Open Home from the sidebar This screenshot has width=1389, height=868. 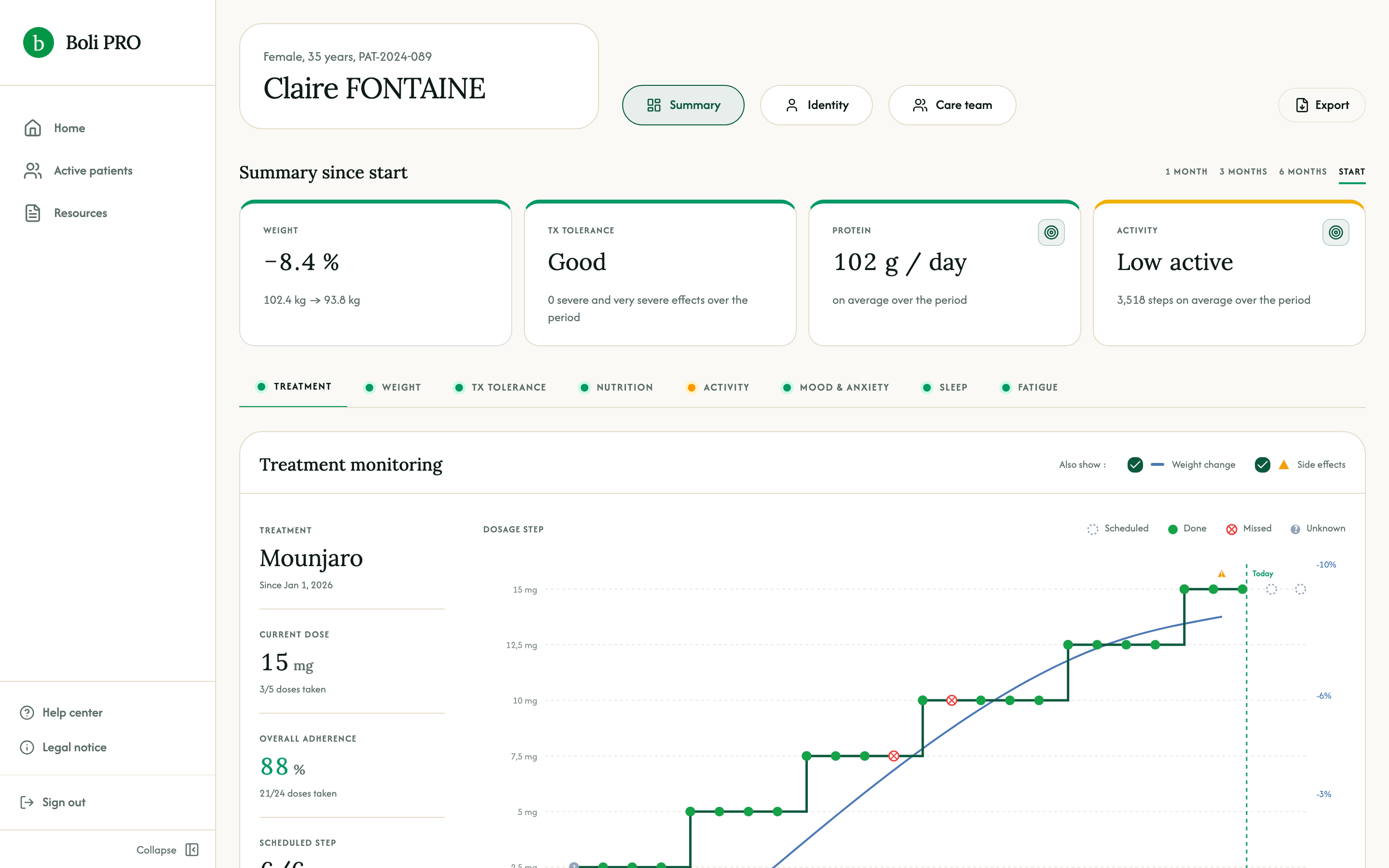point(54,128)
